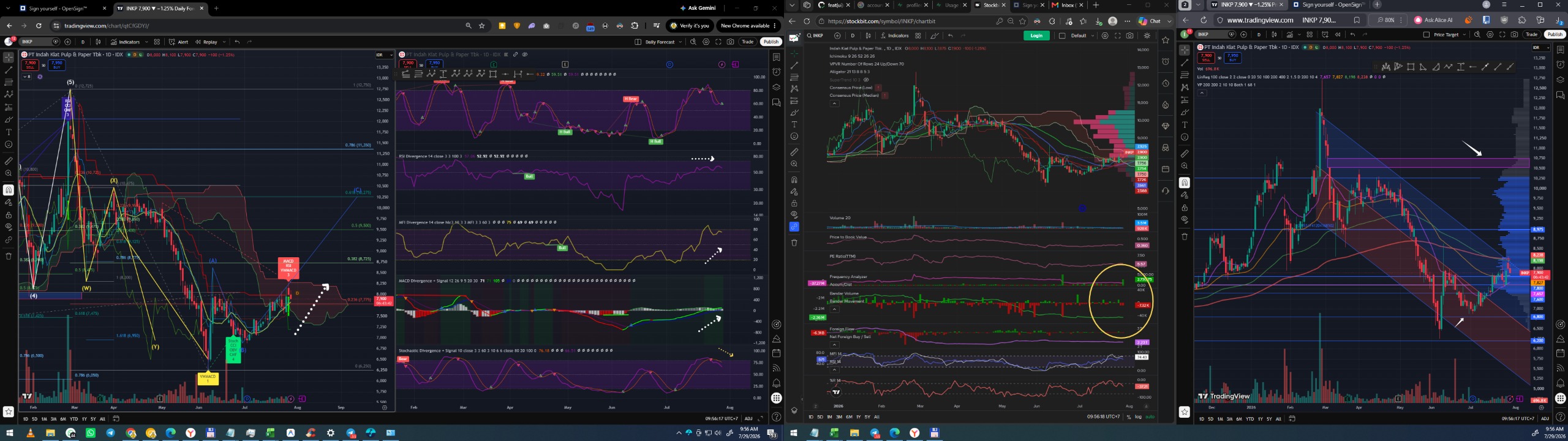The image size is (1568, 441).
Task: Show hidden SuperTrend indicator on Stockbit
Action: (866, 80)
